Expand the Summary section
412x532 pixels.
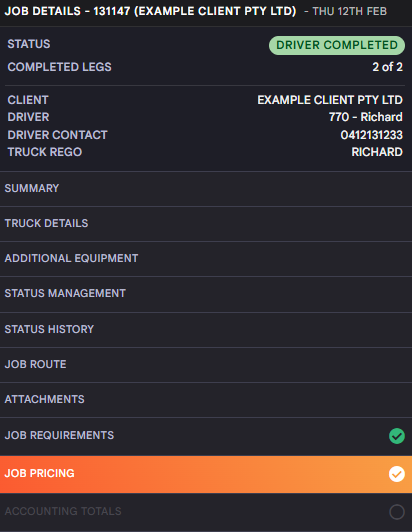[x=206, y=189]
